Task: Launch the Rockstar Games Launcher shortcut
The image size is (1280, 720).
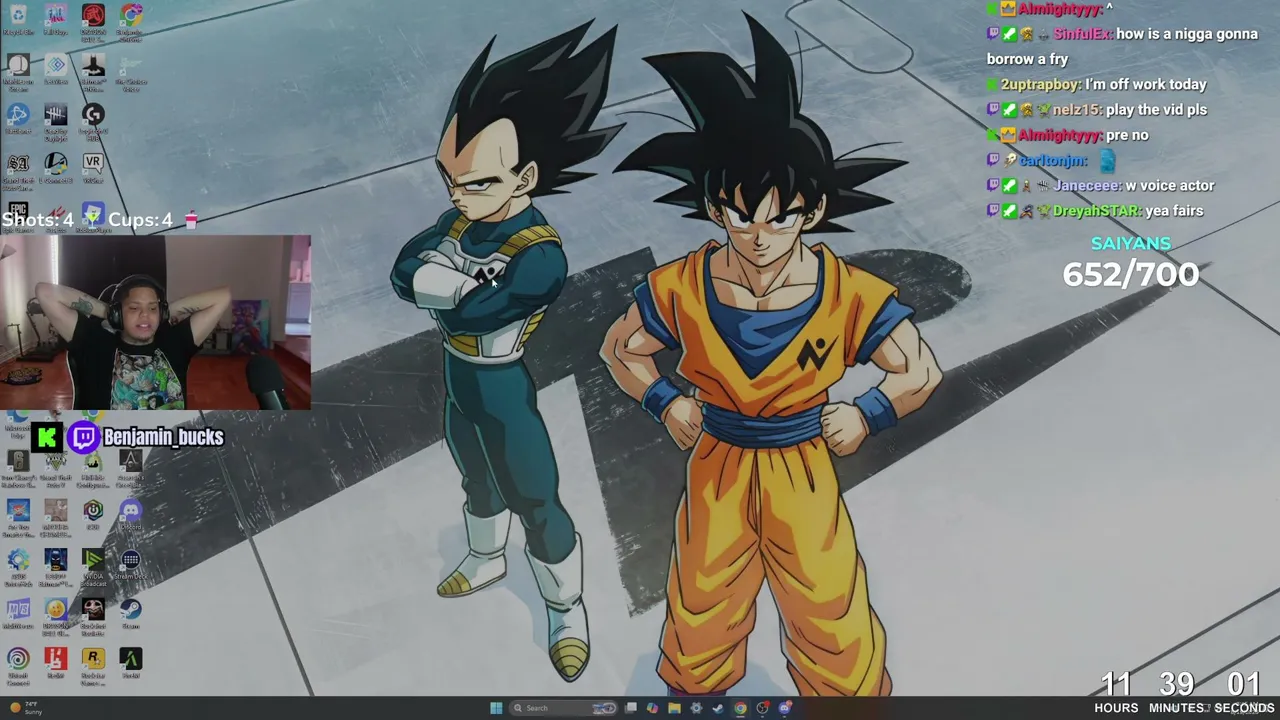Action: pyautogui.click(x=93, y=664)
